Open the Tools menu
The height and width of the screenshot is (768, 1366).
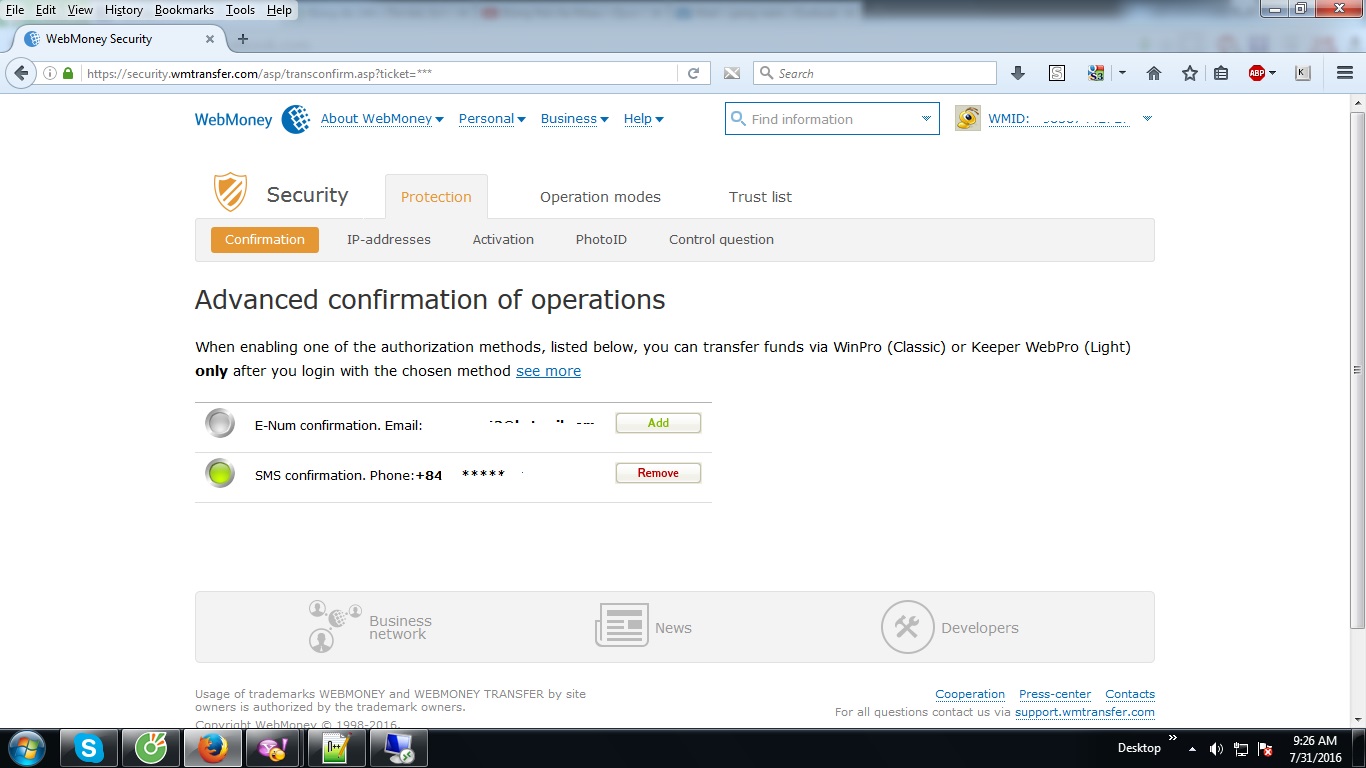pos(240,10)
